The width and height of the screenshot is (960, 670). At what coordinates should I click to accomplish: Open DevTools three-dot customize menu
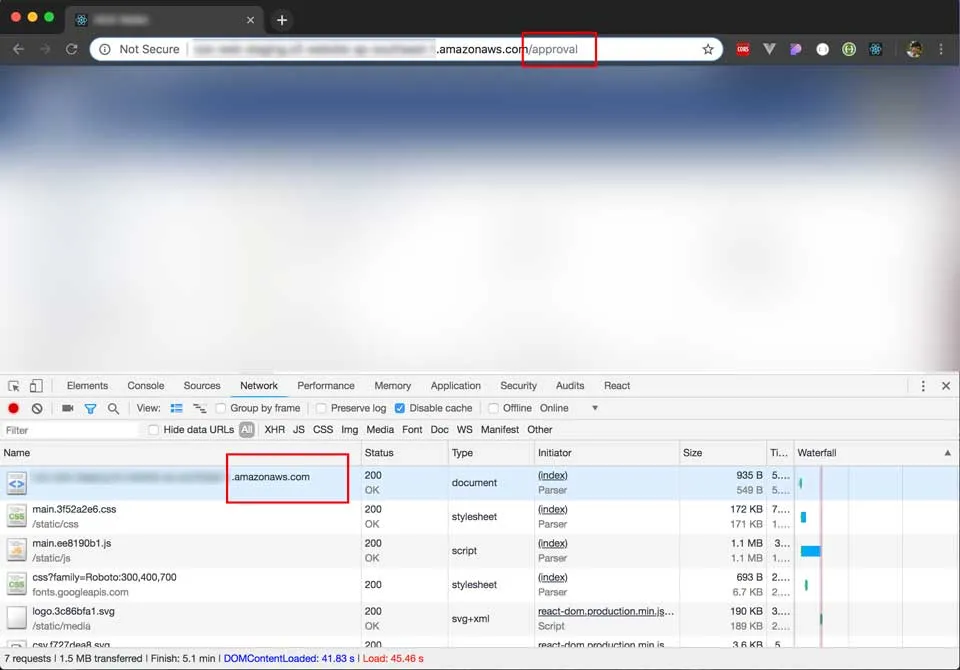[923, 386]
